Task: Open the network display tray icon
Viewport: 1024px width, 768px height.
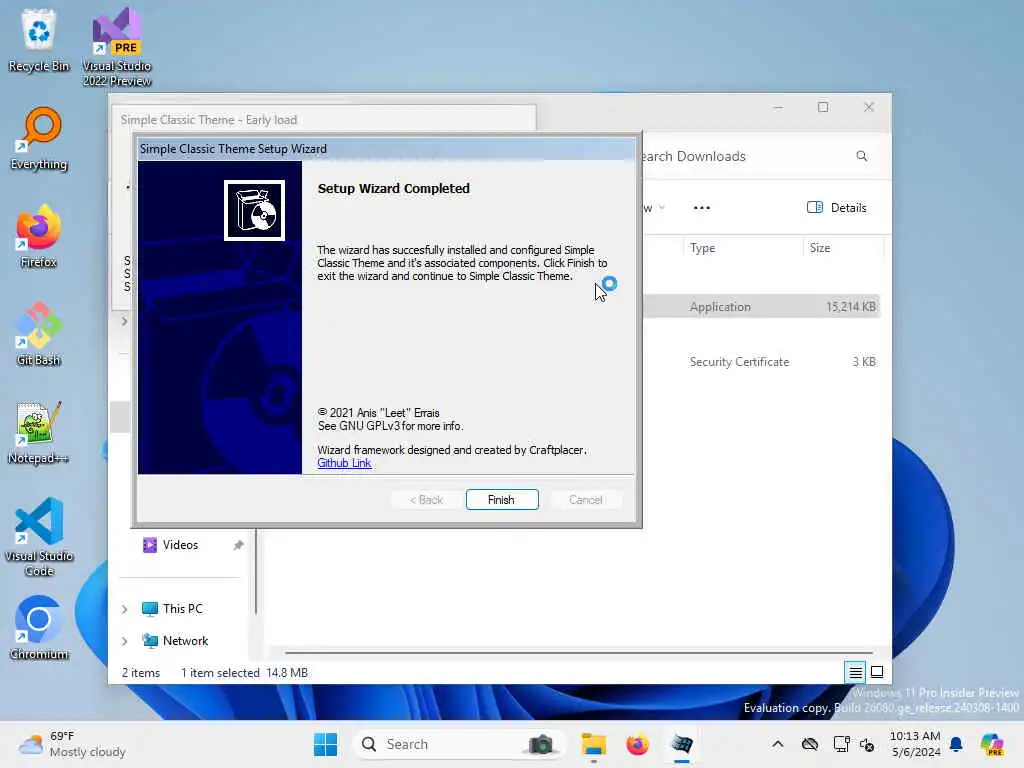Action: pyautogui.click(x=841, y=744)
